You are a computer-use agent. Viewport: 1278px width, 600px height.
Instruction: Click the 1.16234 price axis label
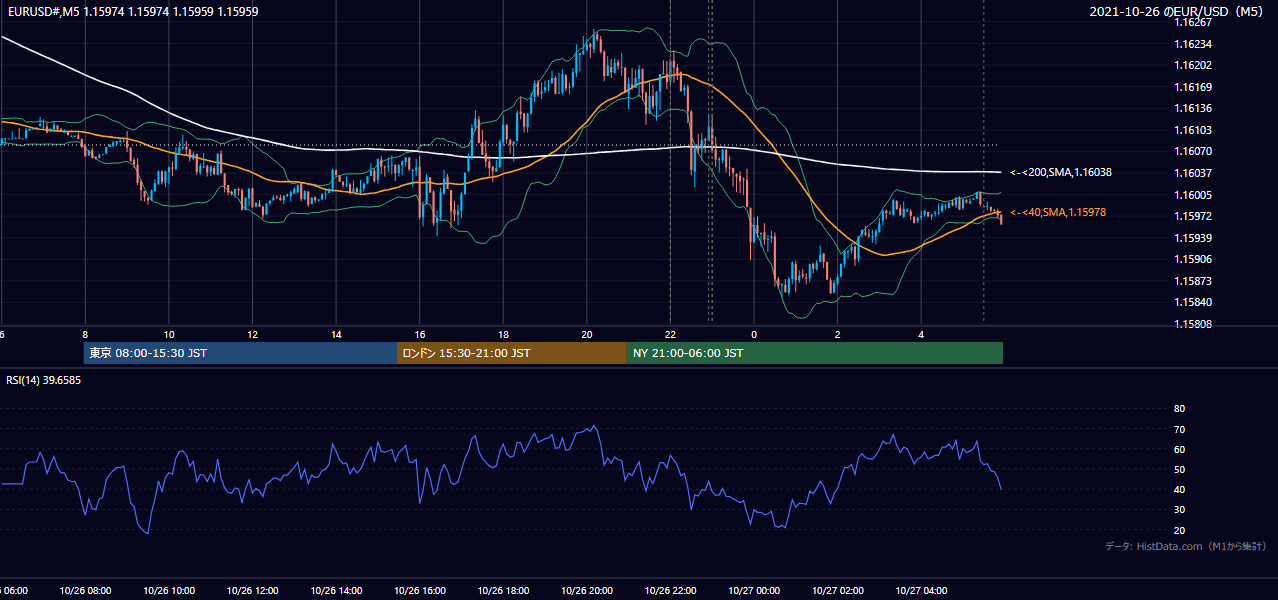coord(1192,44)
